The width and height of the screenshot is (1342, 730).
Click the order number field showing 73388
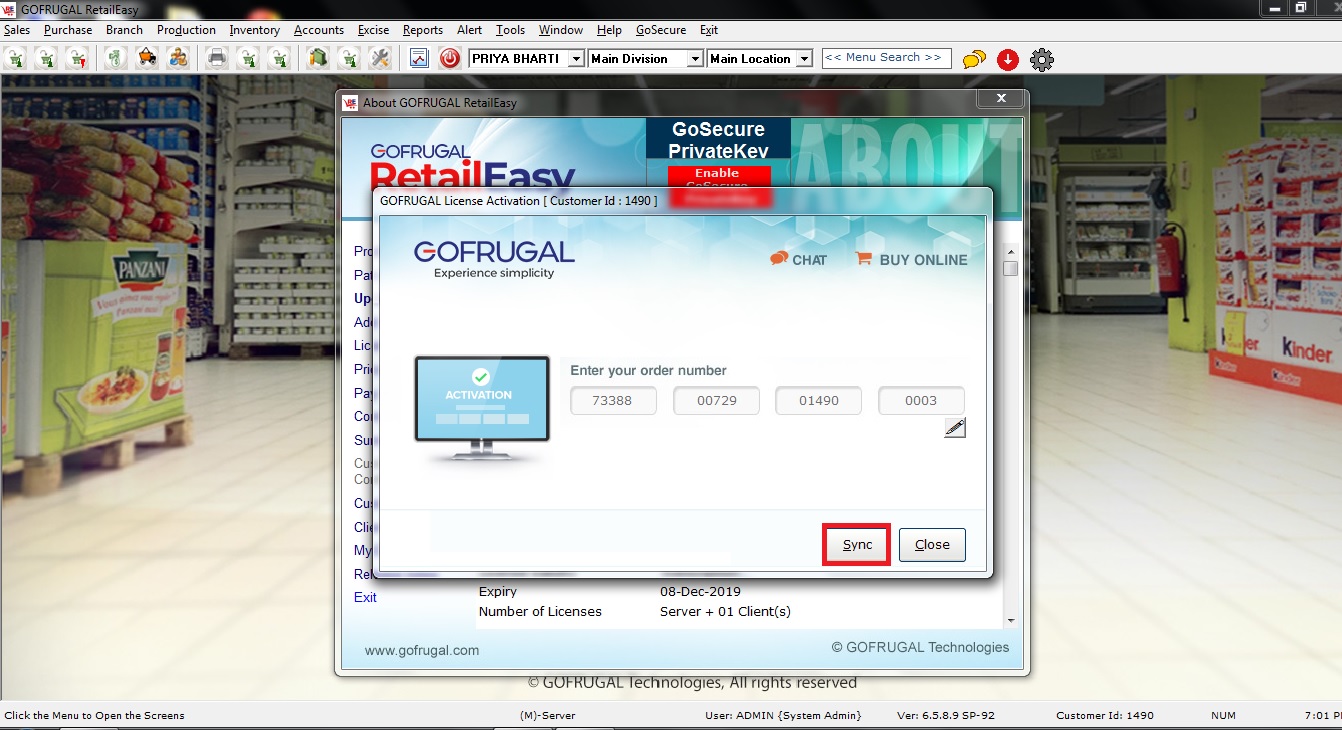tap(614, 401)
